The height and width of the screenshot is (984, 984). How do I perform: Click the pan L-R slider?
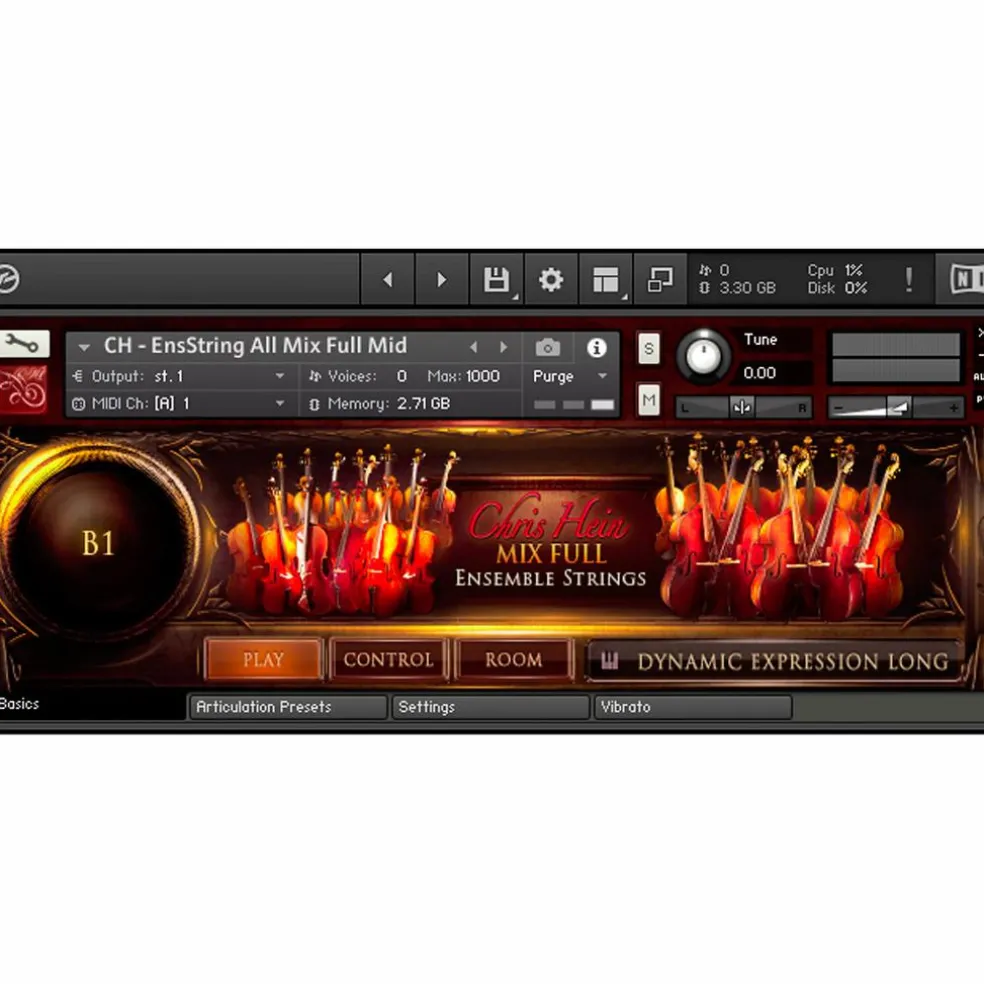(744, 407)
